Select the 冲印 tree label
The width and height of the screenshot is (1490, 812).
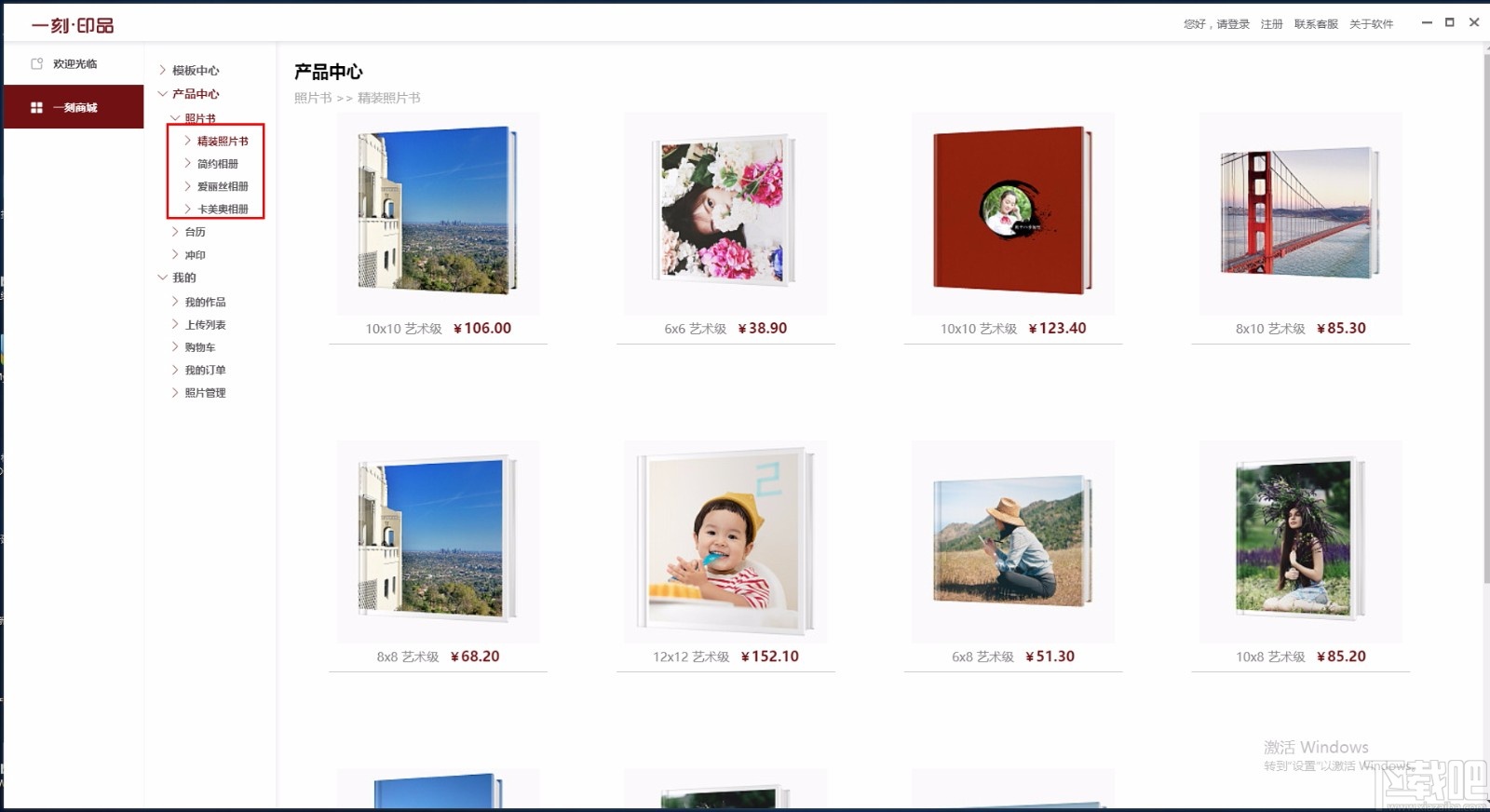(195, 255)
